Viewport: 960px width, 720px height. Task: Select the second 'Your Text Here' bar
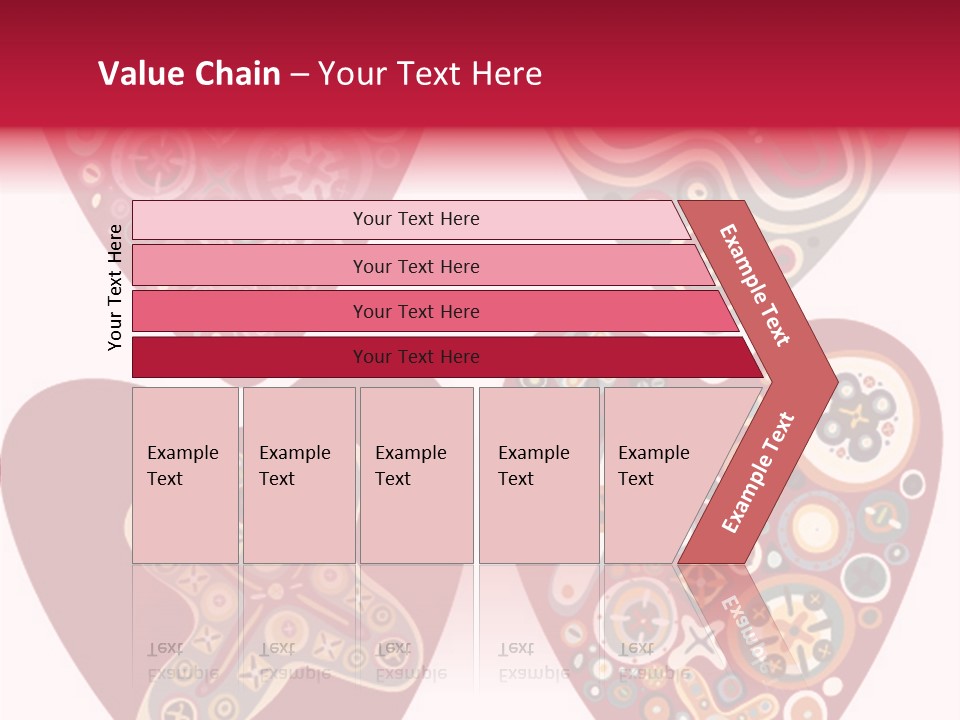422,266
